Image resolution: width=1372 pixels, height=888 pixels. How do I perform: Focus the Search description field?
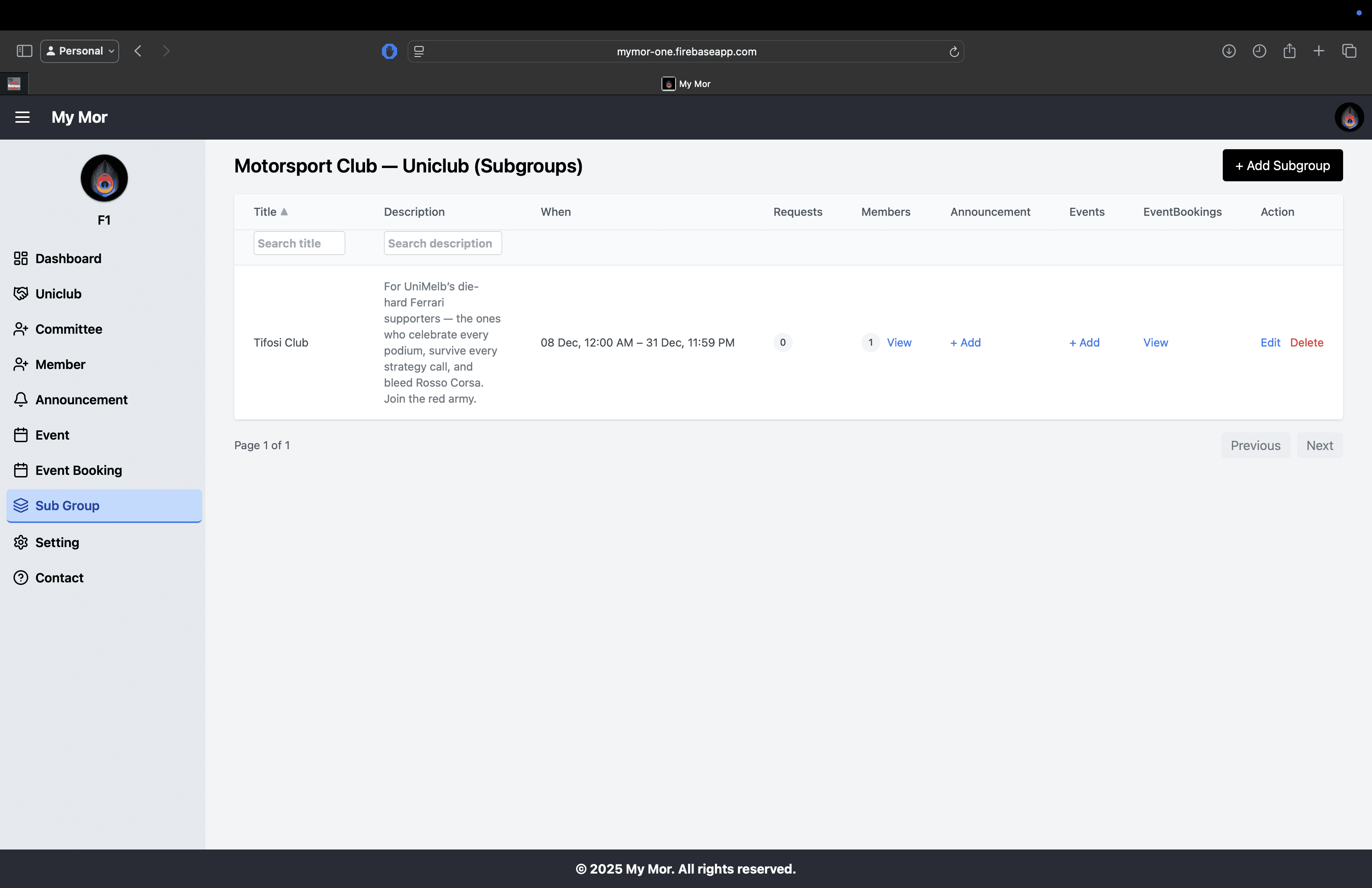[442, 243]
